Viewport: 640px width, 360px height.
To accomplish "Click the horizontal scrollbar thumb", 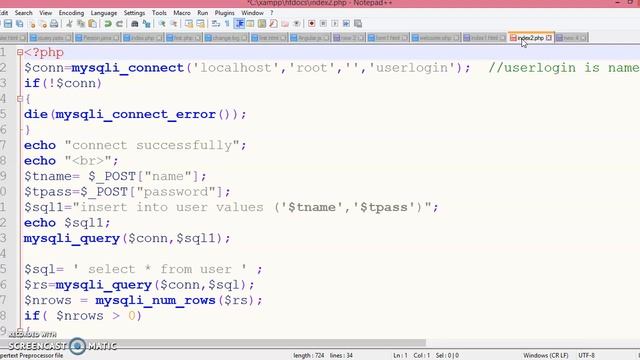I will click(x=213, y=343).
